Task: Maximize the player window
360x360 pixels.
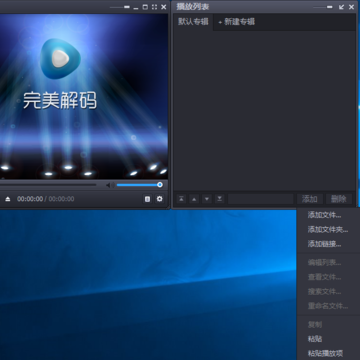Action: [x=145, y=7]
